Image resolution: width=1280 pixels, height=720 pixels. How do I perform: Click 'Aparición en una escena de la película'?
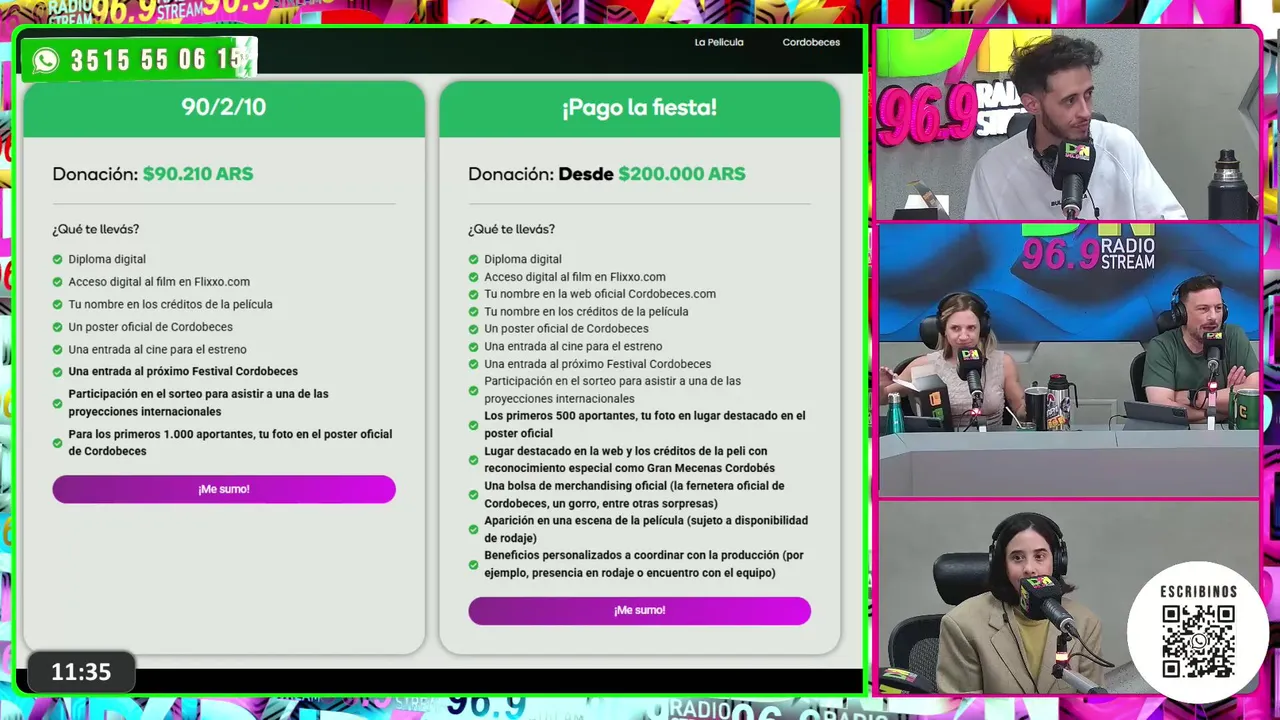[x=646, y=529]
